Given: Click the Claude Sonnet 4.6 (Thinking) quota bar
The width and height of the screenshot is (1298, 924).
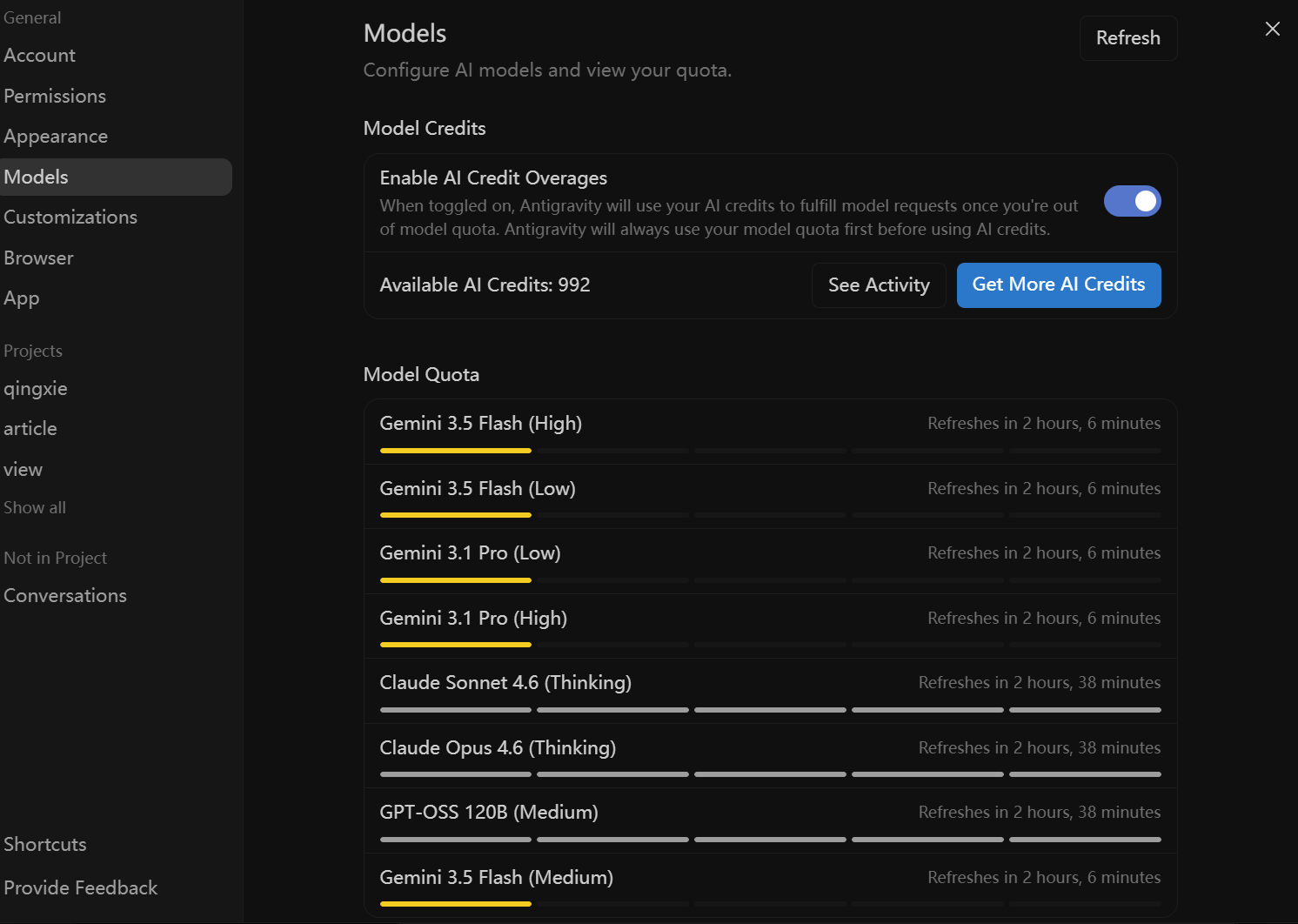Looking at the screenshot, I should click(771, 710).
